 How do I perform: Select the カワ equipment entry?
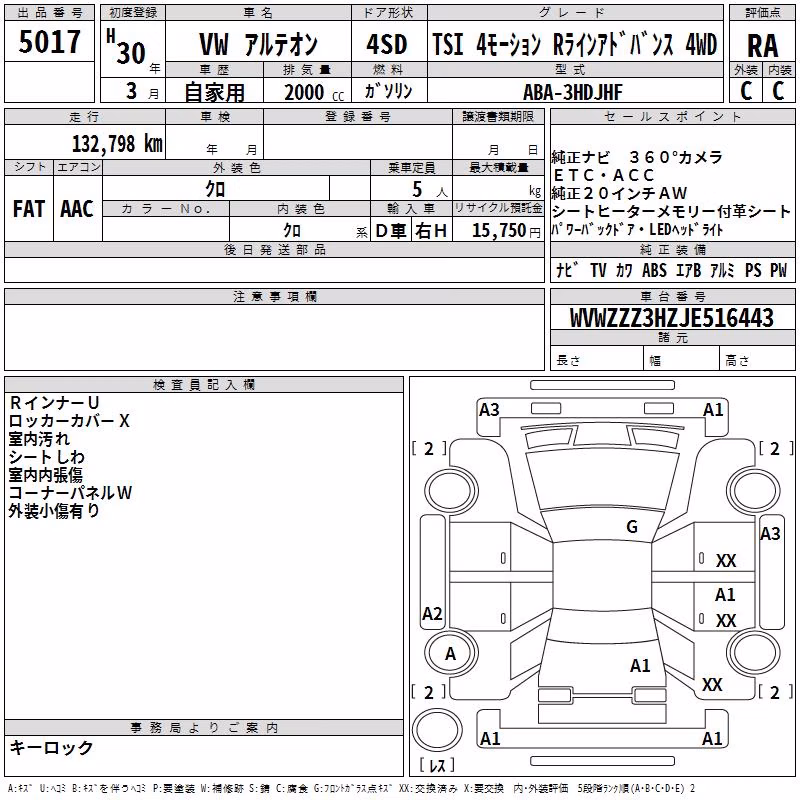pyautogui.click(x=623, y=270)
